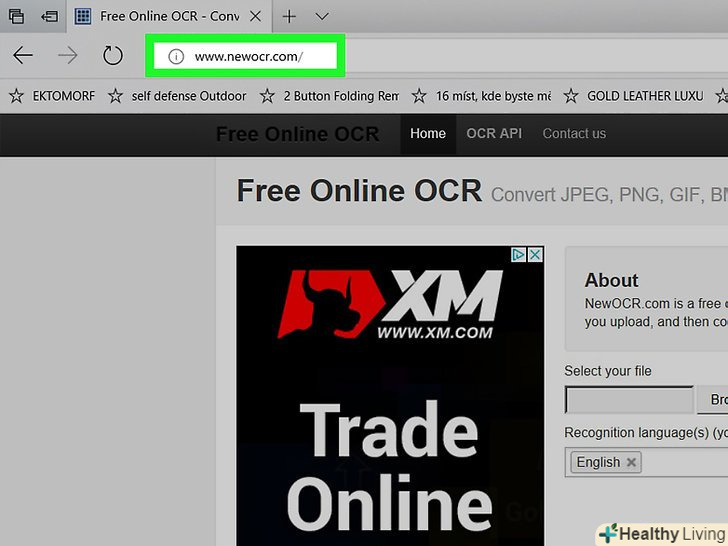
Task: Click the Browse button for file selection
Action: [713, 399]
